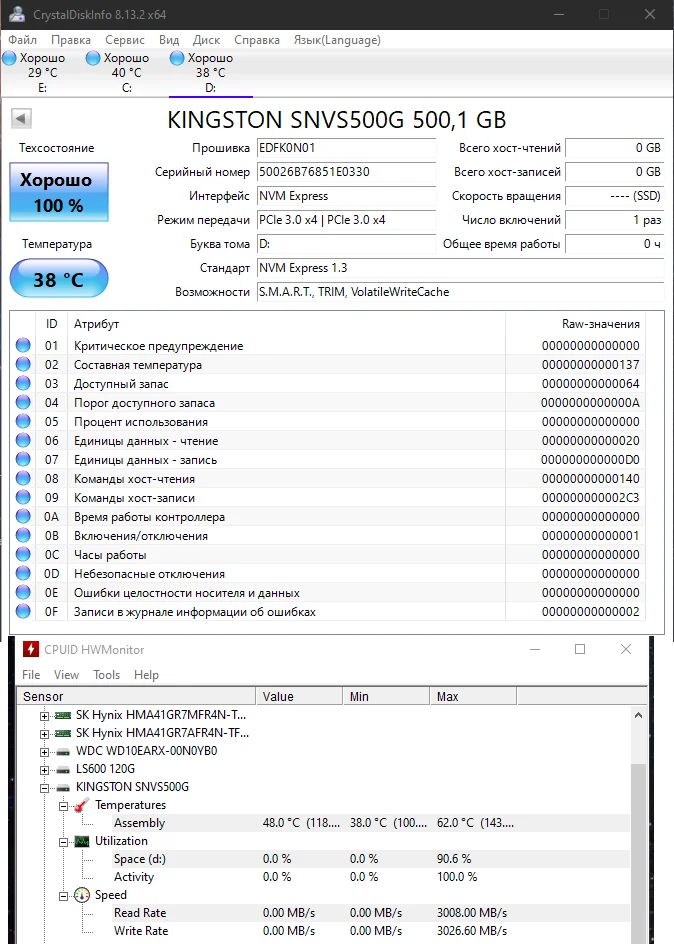Click the Прошивка field EDFK0N01
The height and width of the screenshot is (944, 674).
(x=346, y=148)
